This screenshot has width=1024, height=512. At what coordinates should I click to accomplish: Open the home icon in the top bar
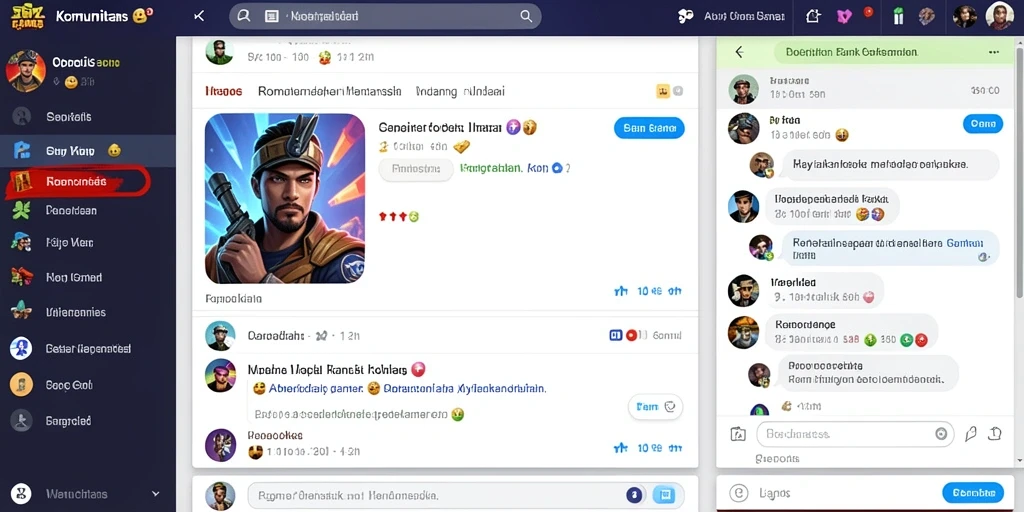(x=813, y=16)
